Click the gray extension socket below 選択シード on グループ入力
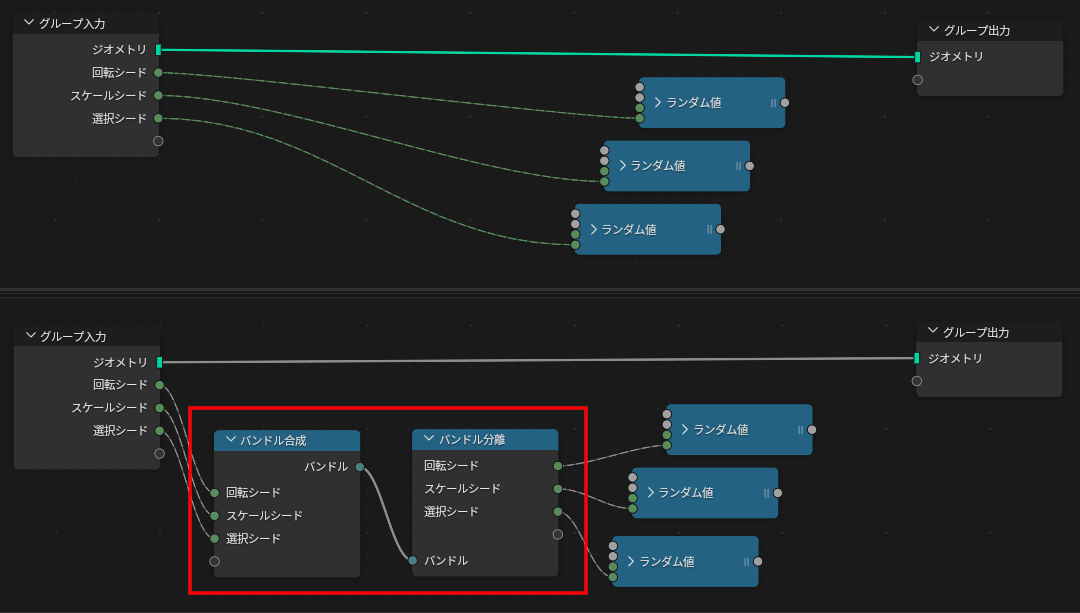The image size is (1080, 613). coord(158,141)
